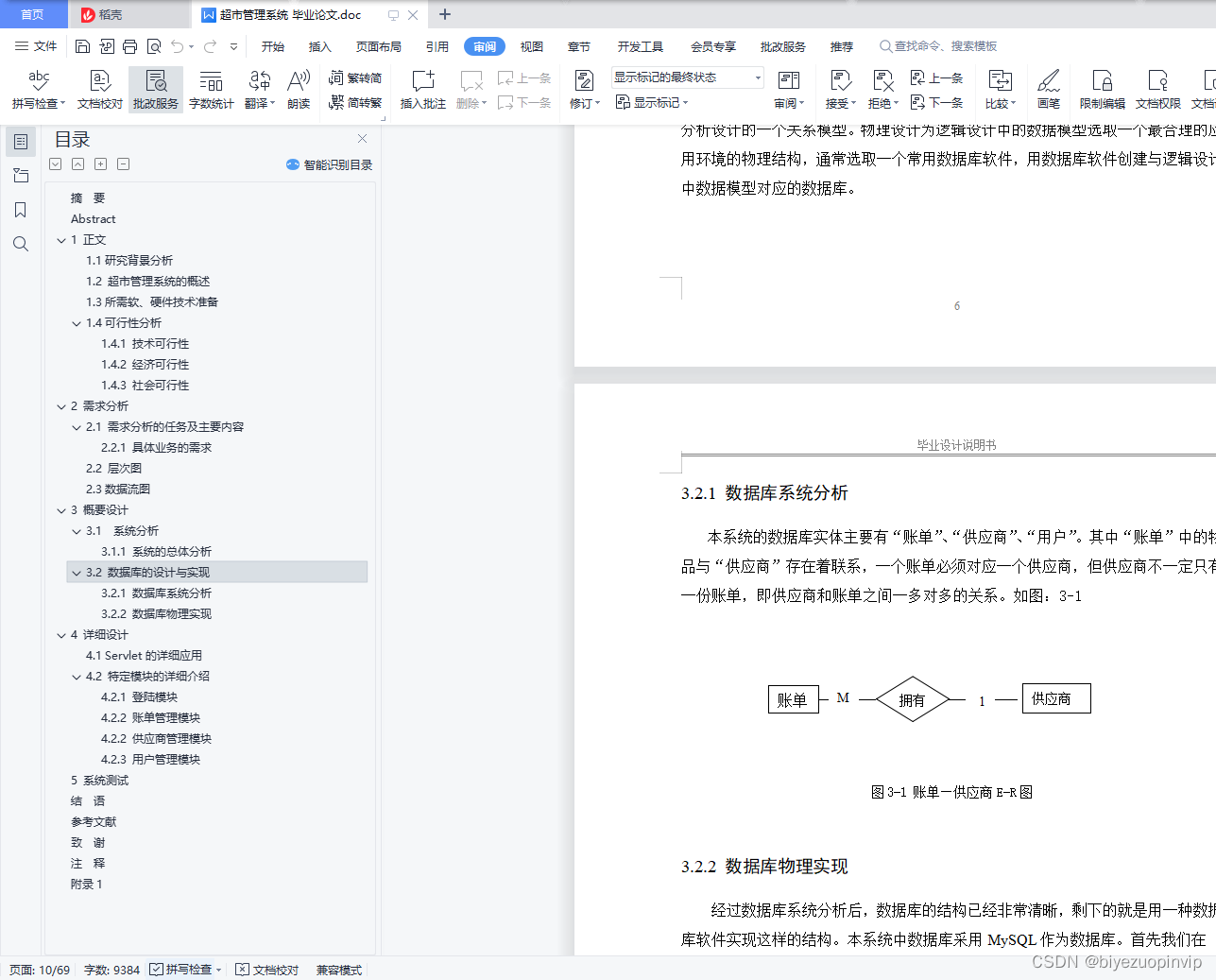Click the print preview icon
Viewport: 1216px width, 980px height.
click(154, 46)
